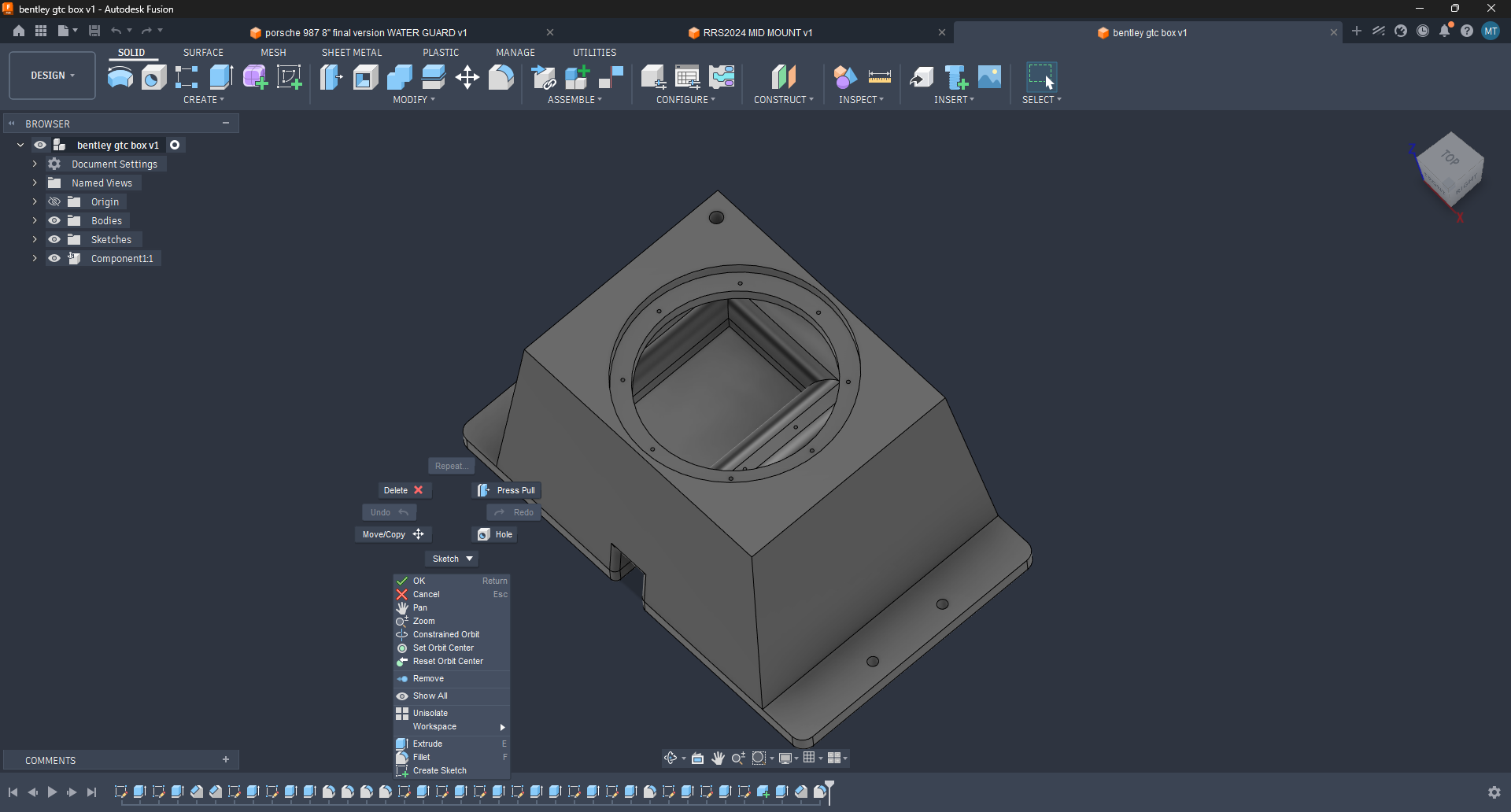Click the Move/Copy marking menu button
Screen dimensions: 1511x812
[x=393, y=534]
